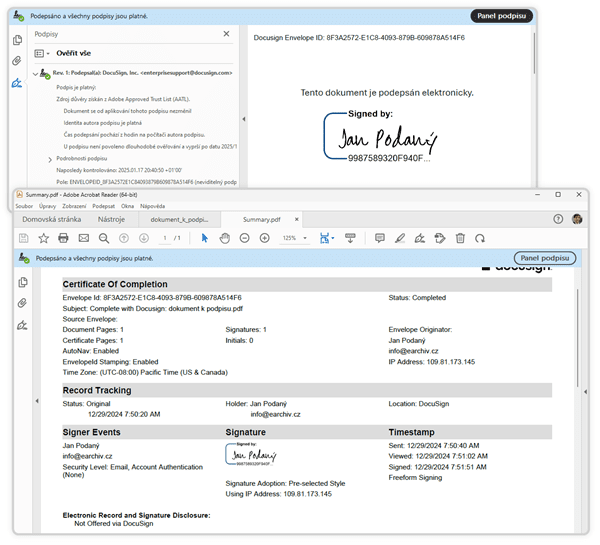The width and height of the screenshot is (600, 545).
Task: Close the Podpisy panel
Action: pos(227,34)
